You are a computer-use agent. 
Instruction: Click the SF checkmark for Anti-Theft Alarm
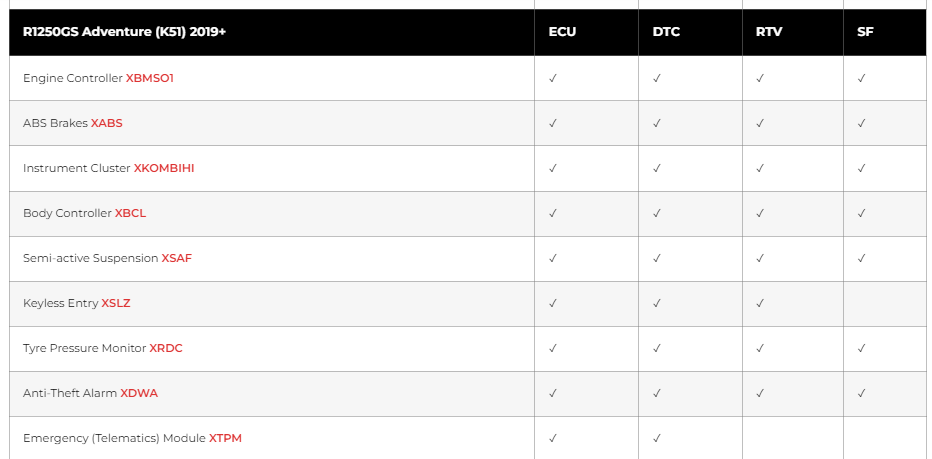pyautogui.click(x=861, y=393)
